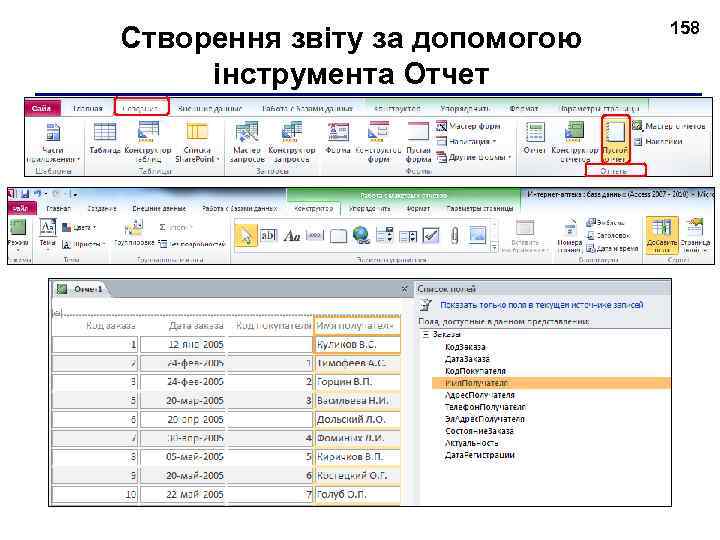
Task: Create Пустая форма
Action: (x=418, y=141)
